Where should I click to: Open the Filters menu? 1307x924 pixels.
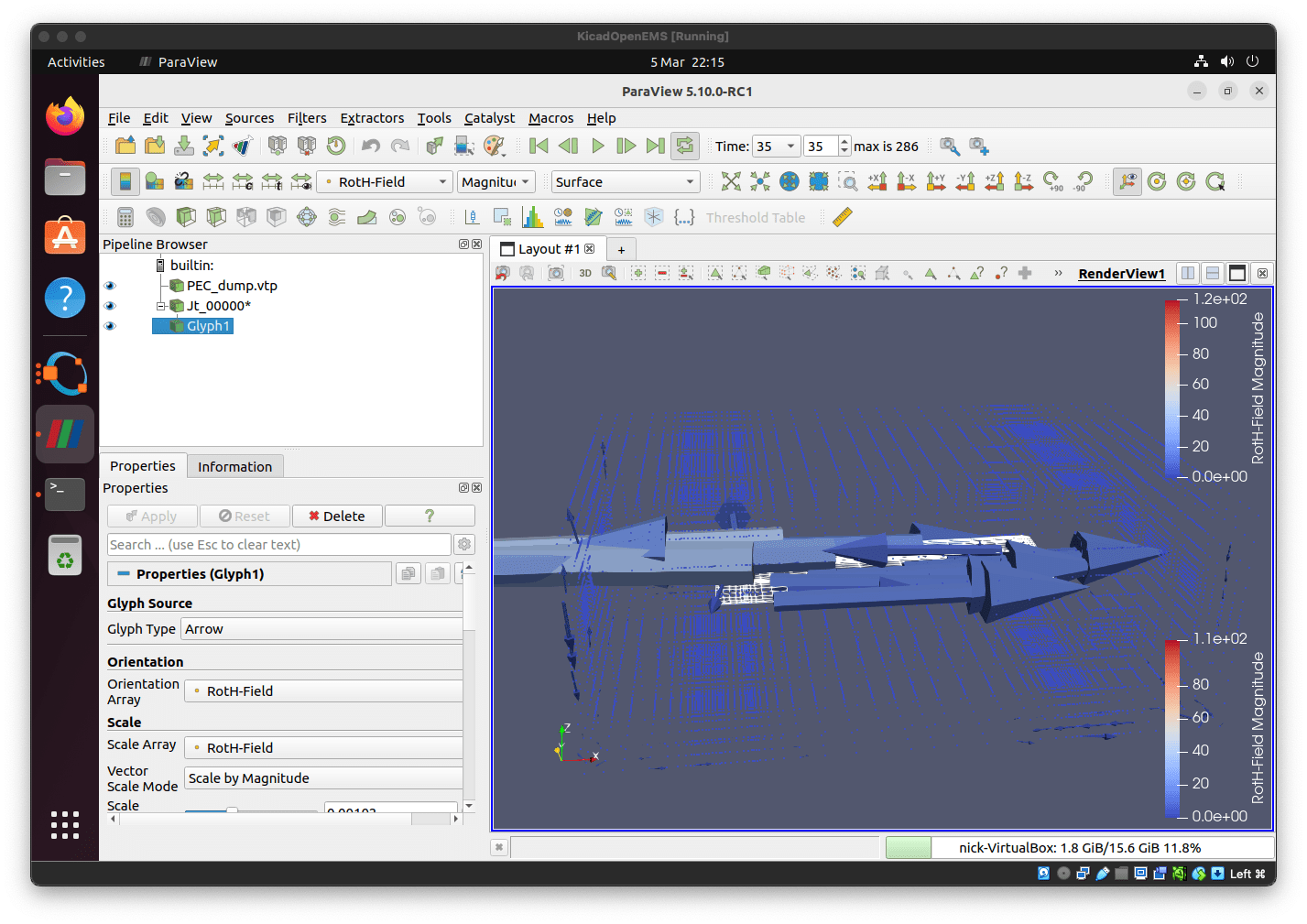(307, 118)
